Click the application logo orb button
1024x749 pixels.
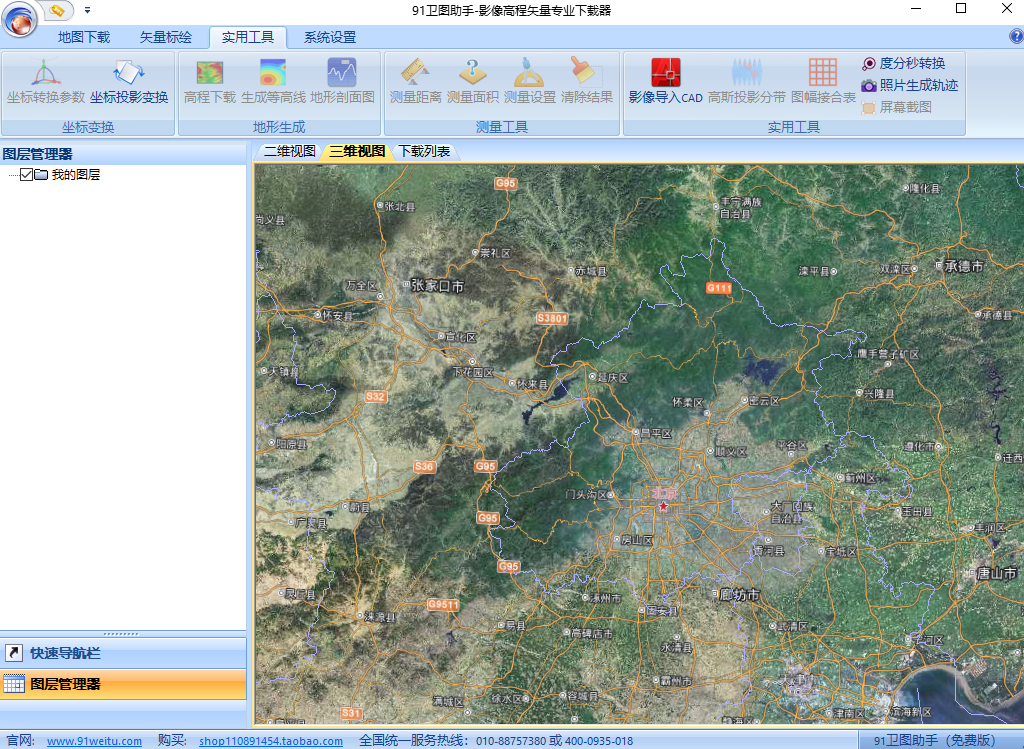[x=20, y=20]
